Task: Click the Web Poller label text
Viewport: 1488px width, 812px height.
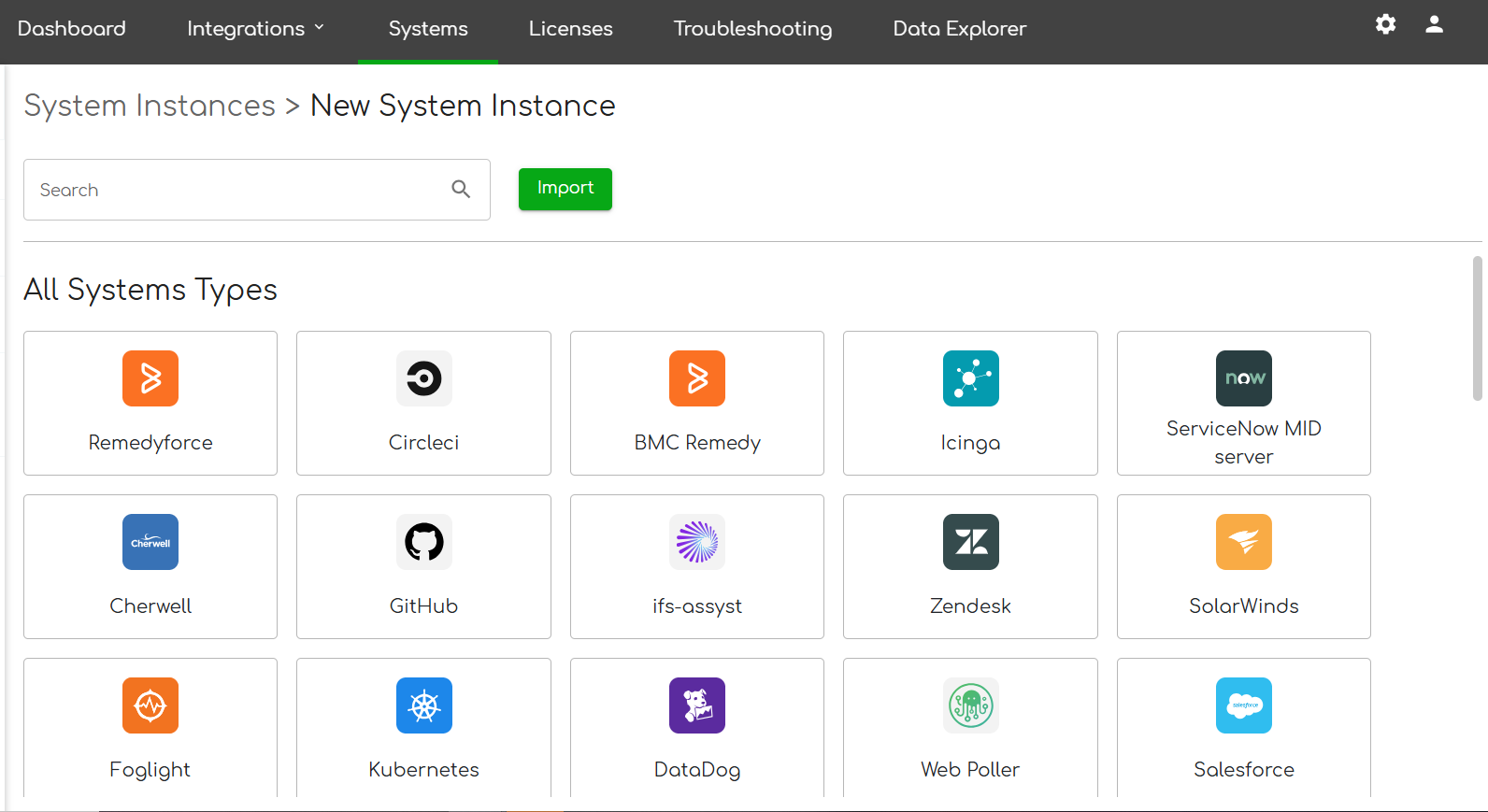Action: coord(970,770)
